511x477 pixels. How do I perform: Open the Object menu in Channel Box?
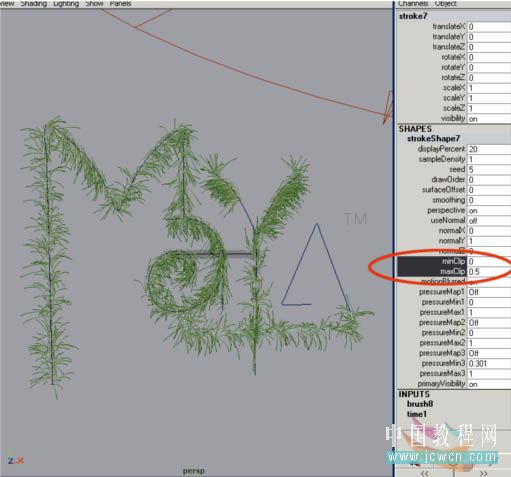[x=446, y=4]
